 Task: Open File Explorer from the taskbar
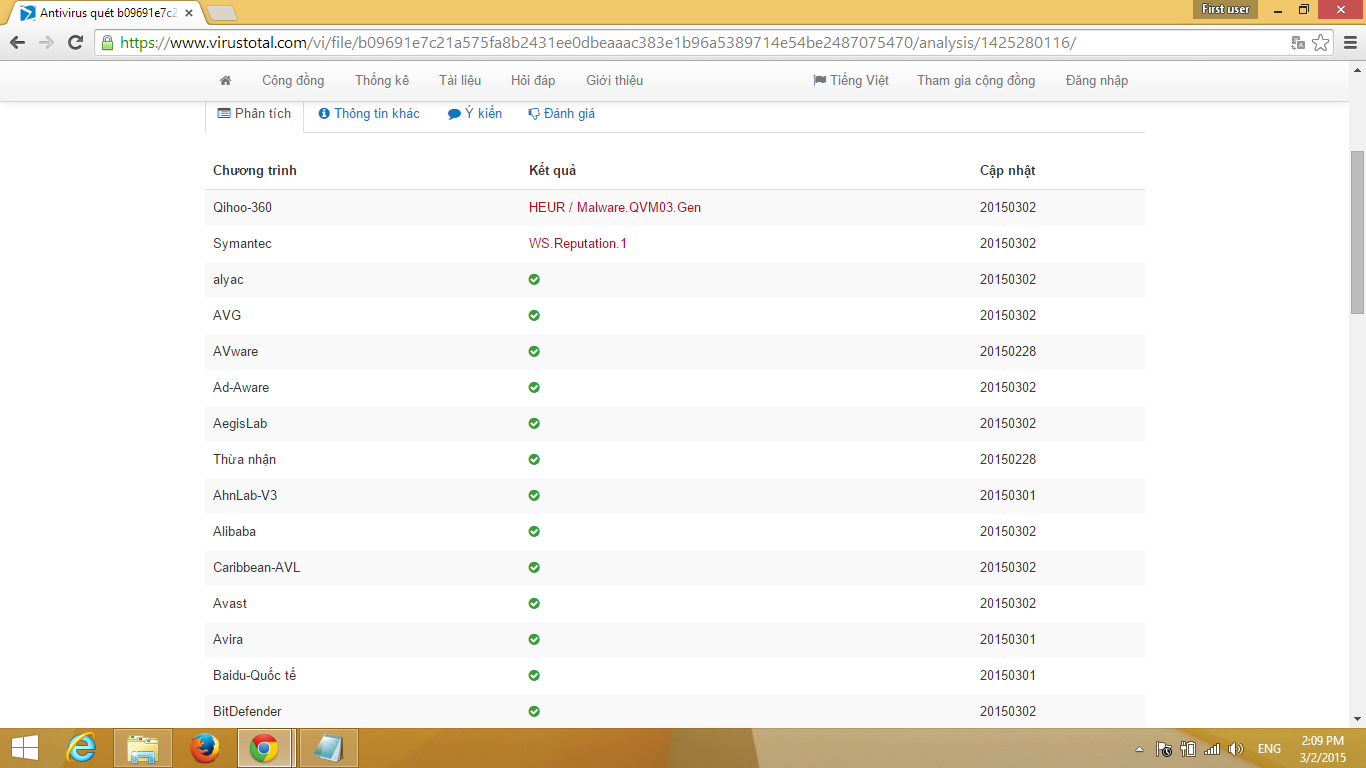tap(143, 748)
